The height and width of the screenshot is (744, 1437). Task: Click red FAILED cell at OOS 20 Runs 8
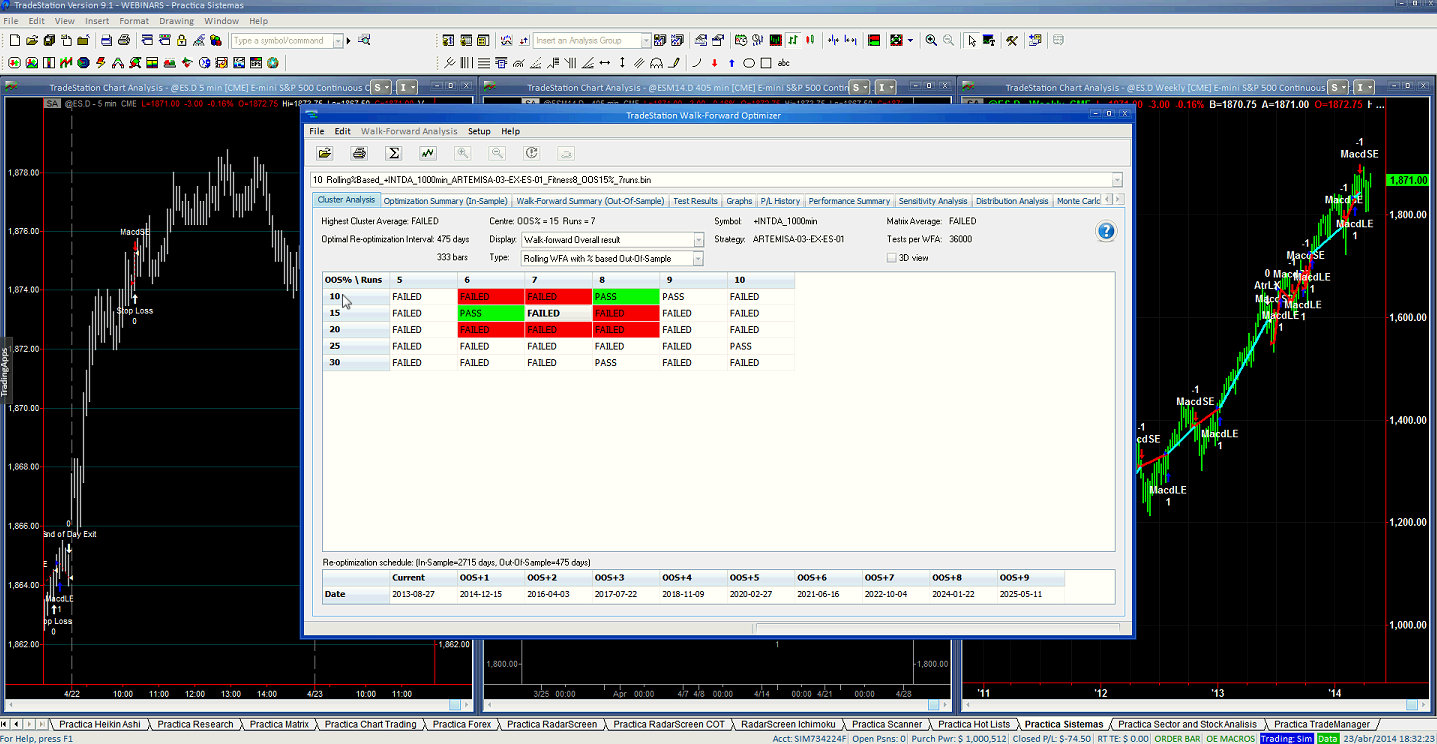(x=626, y=330)
